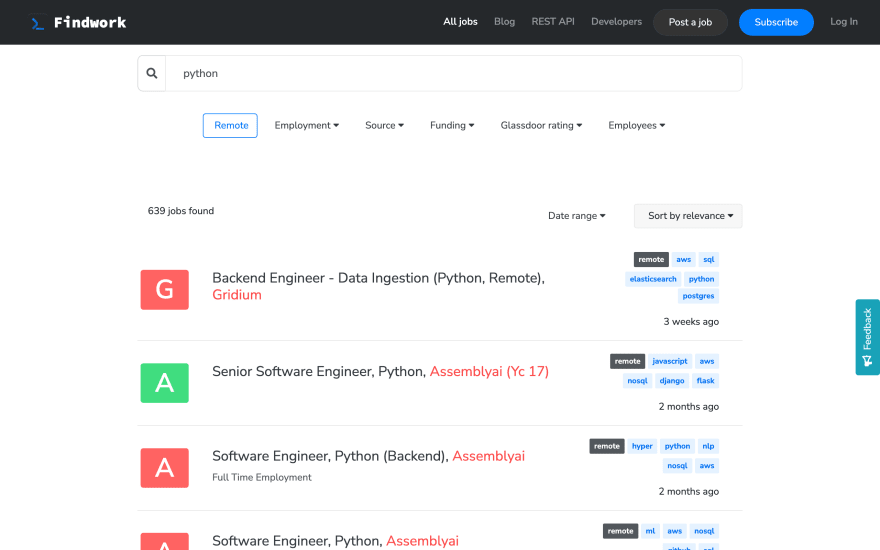Image resolution: width=880 pixels, height=550 pixels.
Task: Click the Assemblyai (Yc 17) company link
Action: tap(489, 372)
